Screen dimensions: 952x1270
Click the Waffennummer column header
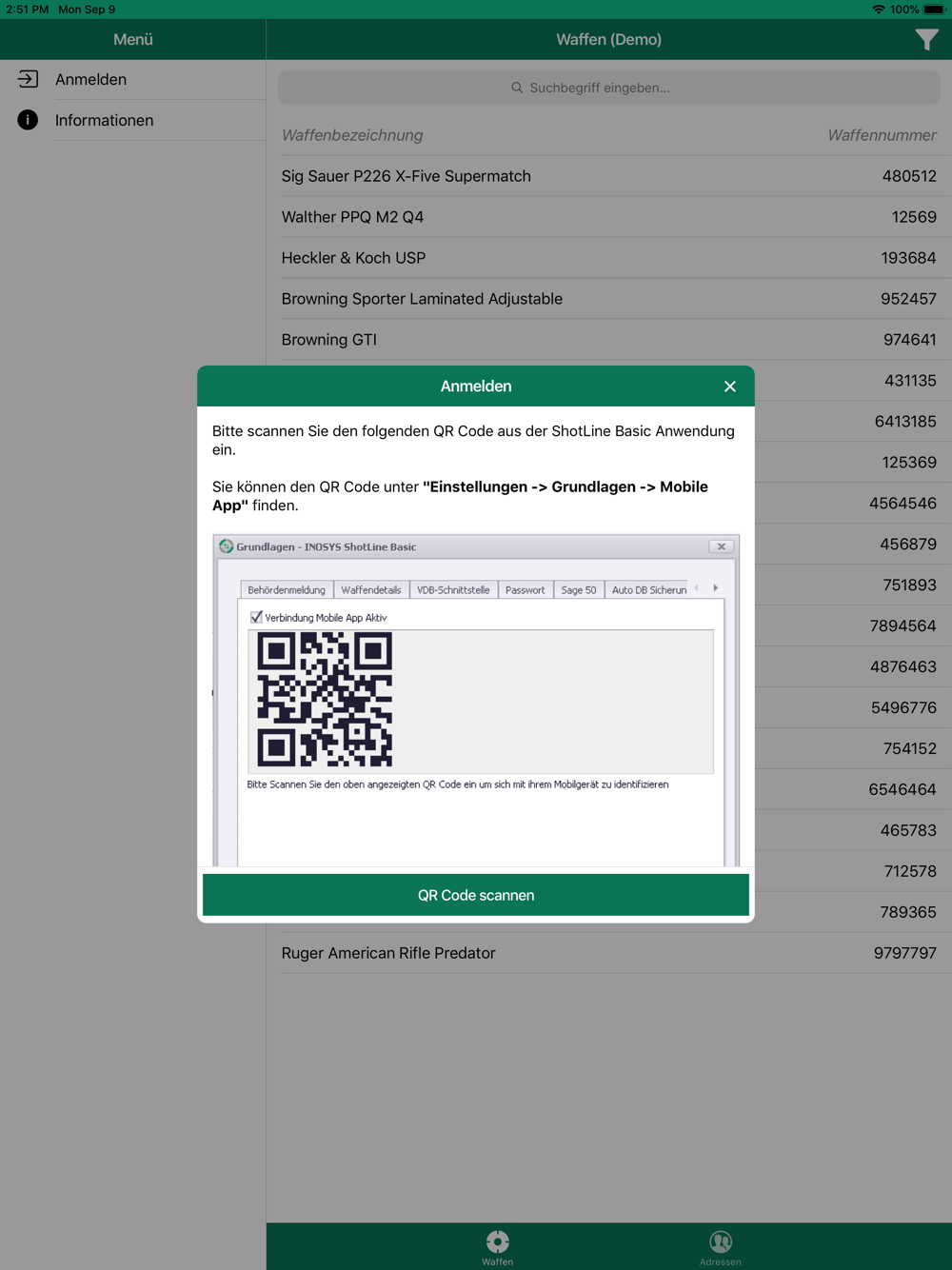point(882,135)
